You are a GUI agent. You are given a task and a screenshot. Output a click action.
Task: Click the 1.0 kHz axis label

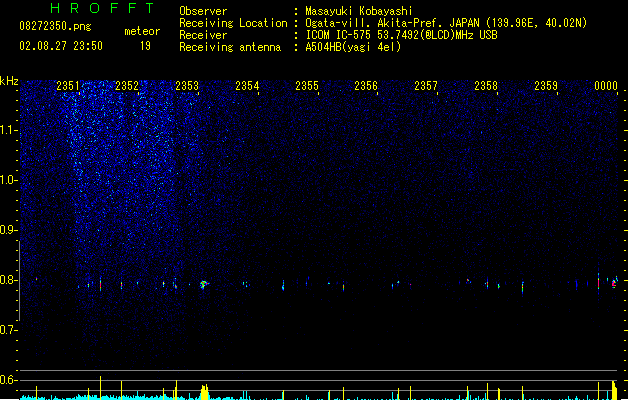coord(8,180)
